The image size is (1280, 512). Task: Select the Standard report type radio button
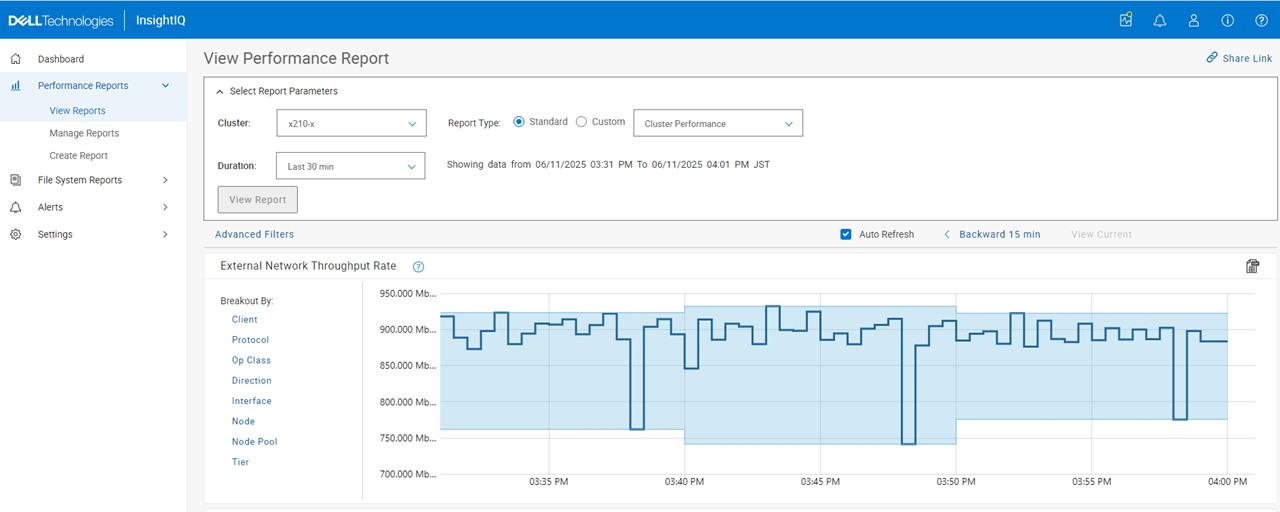[x=519, y=122]
